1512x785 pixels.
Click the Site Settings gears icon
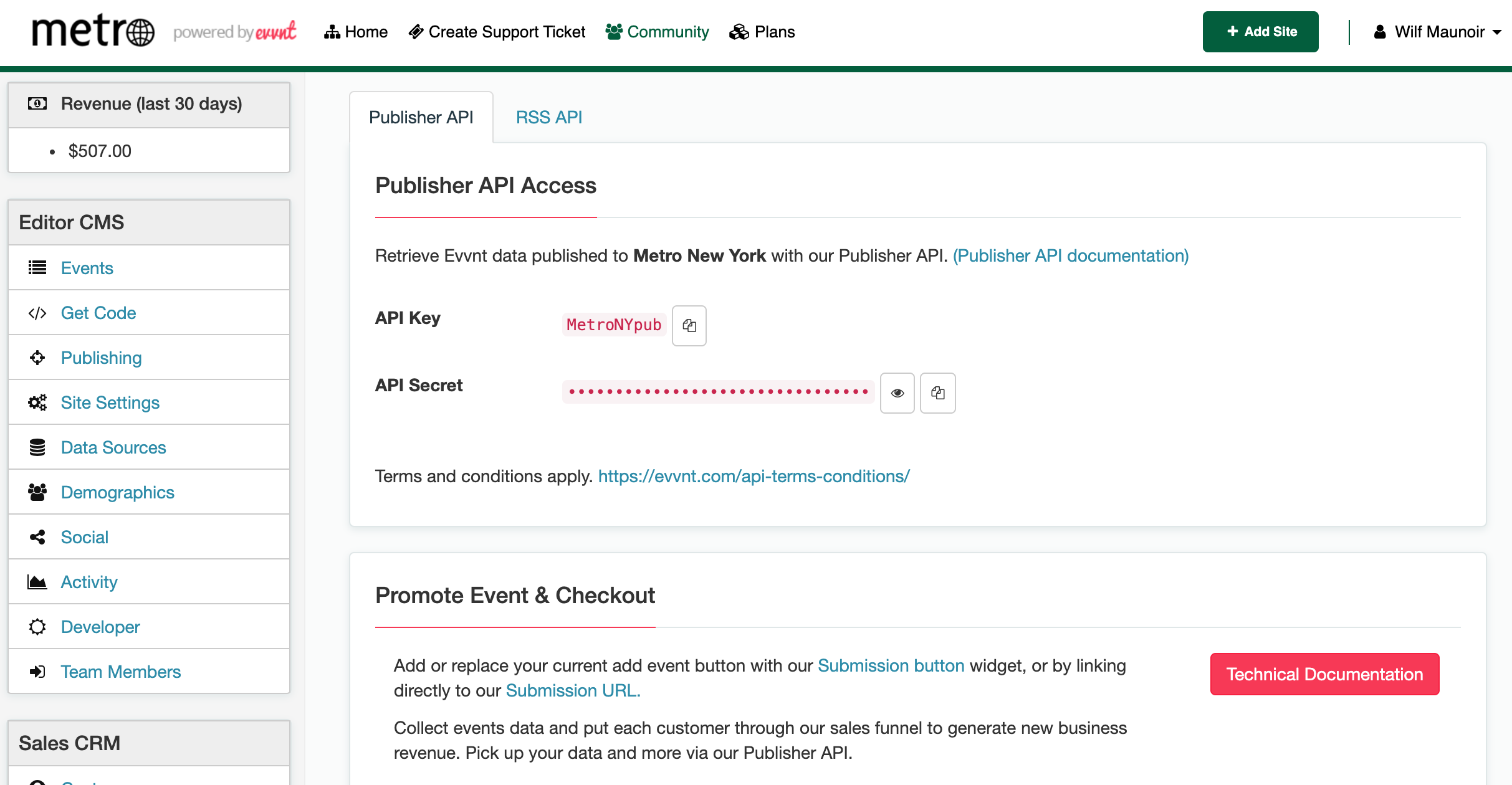(x=37, y=402)
